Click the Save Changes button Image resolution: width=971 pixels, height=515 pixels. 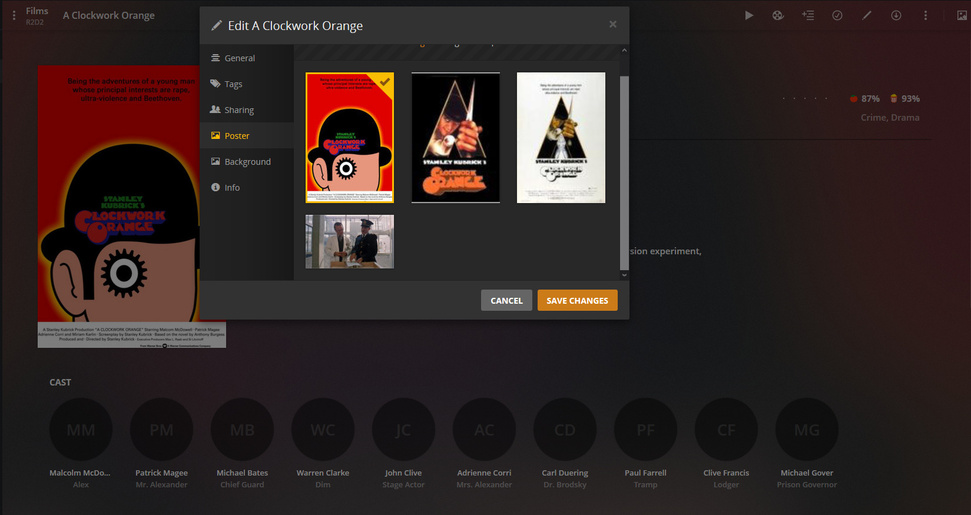pos(577,300)
